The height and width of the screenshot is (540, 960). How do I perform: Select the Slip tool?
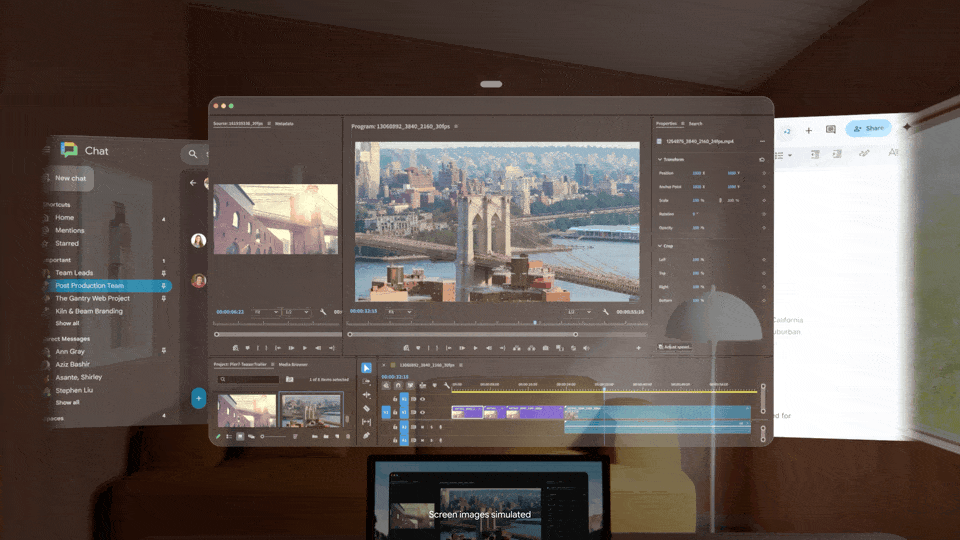[366, 422]
